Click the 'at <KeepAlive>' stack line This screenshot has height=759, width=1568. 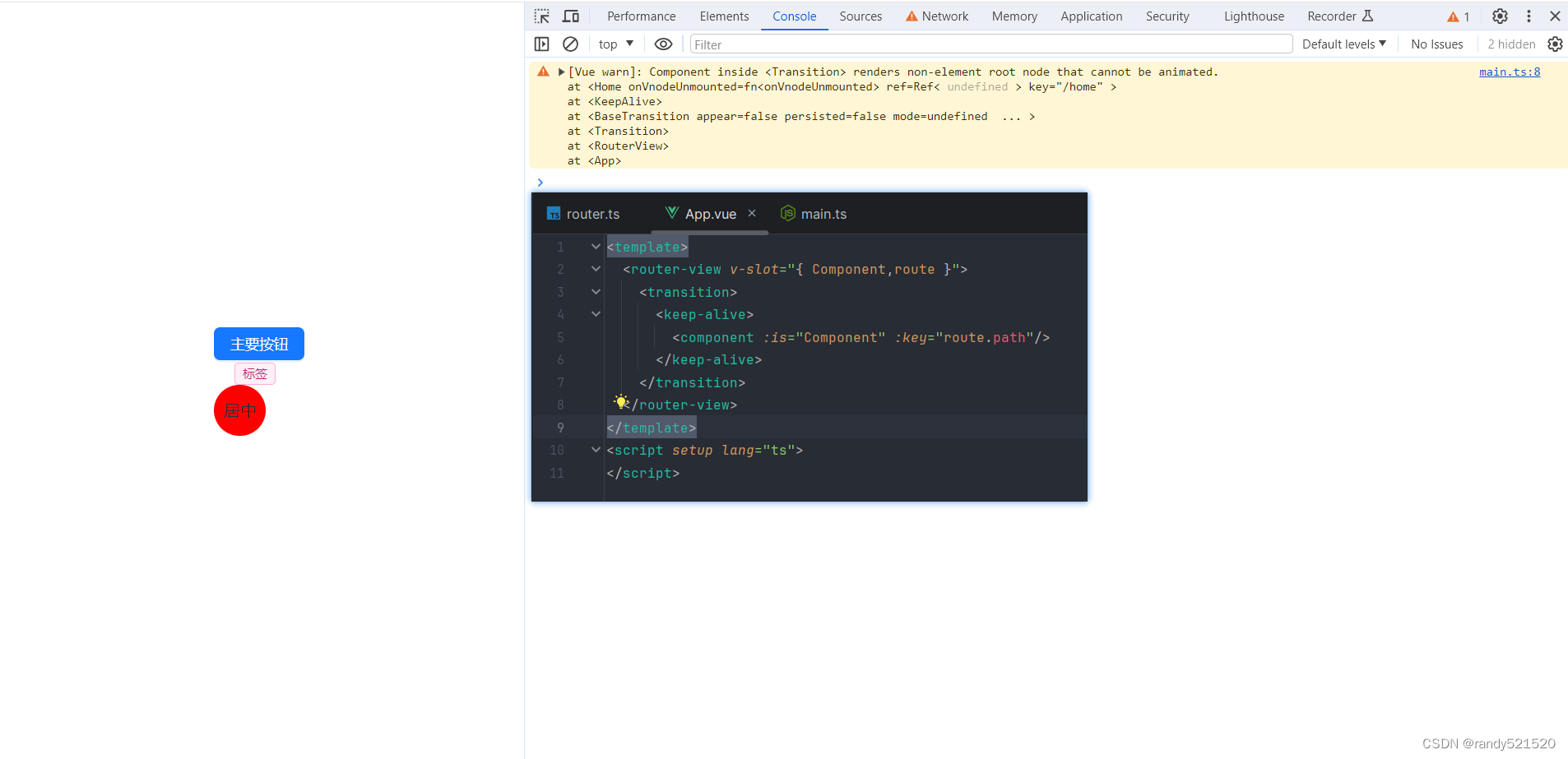[615, 102]
